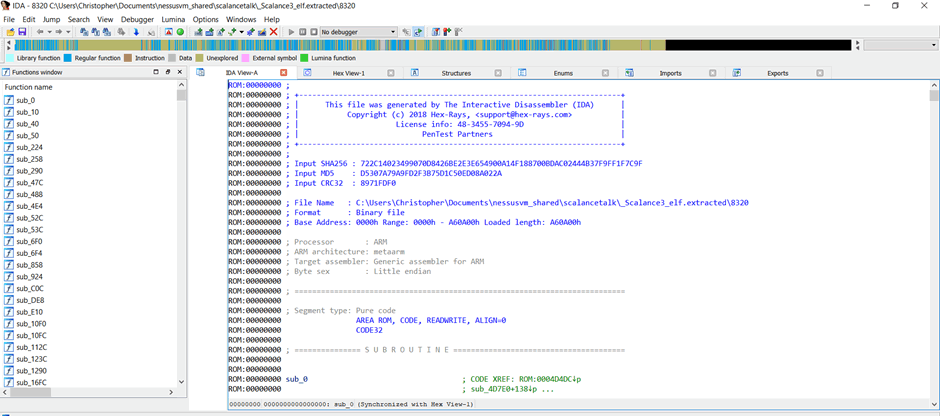Click the rightmost icon on the toolbar

[x=459, y=32]
